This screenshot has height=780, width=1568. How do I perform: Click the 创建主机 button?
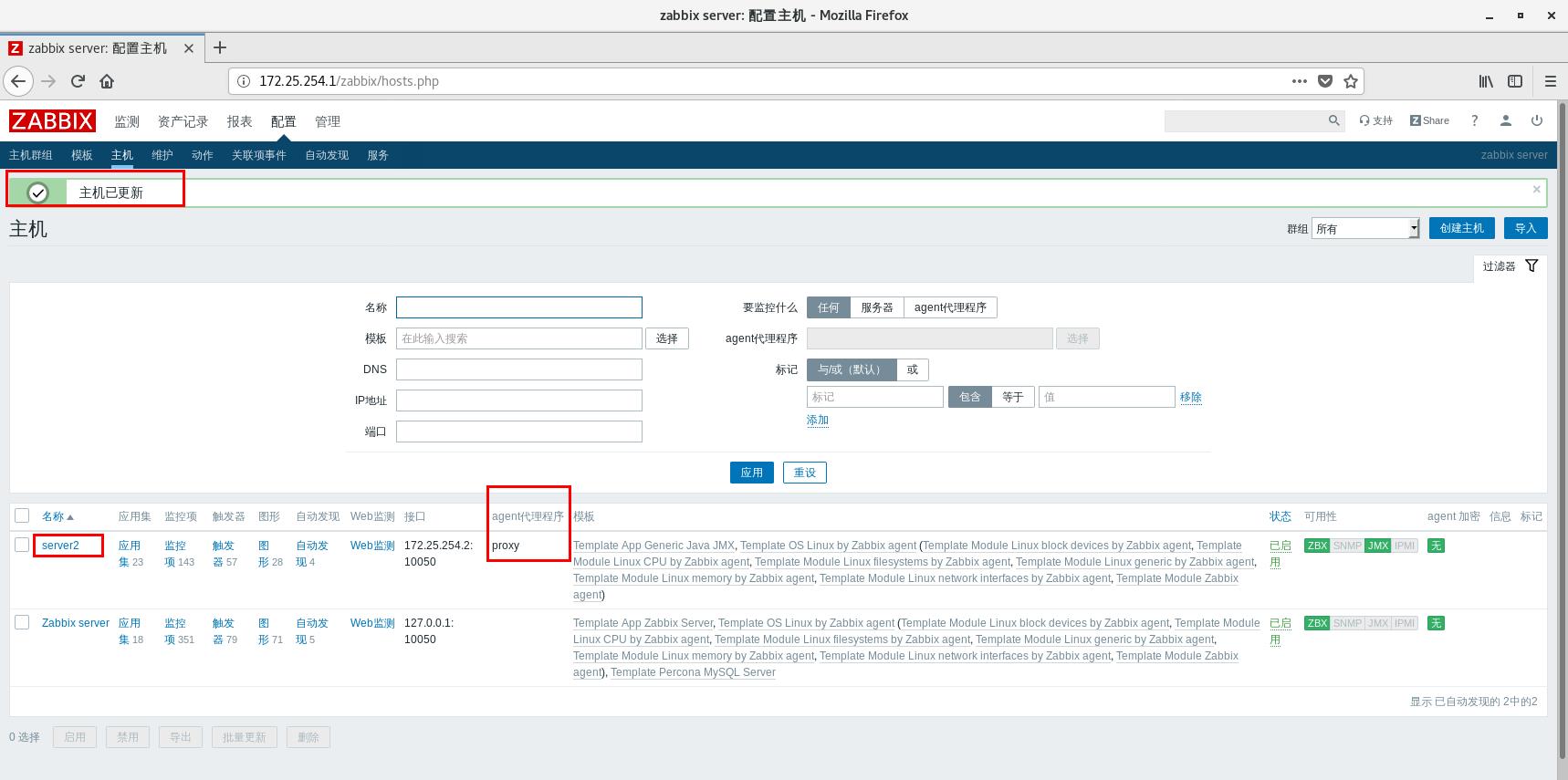tap(1461, 228)
